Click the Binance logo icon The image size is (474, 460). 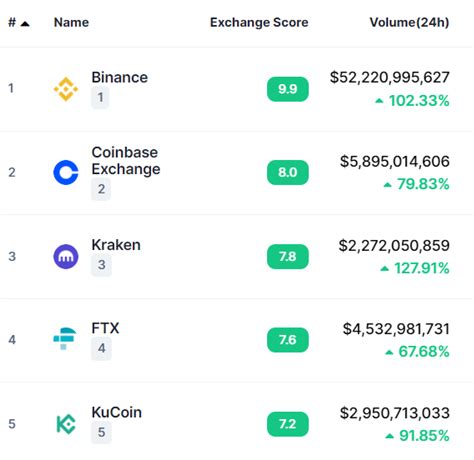coord(66,89)
